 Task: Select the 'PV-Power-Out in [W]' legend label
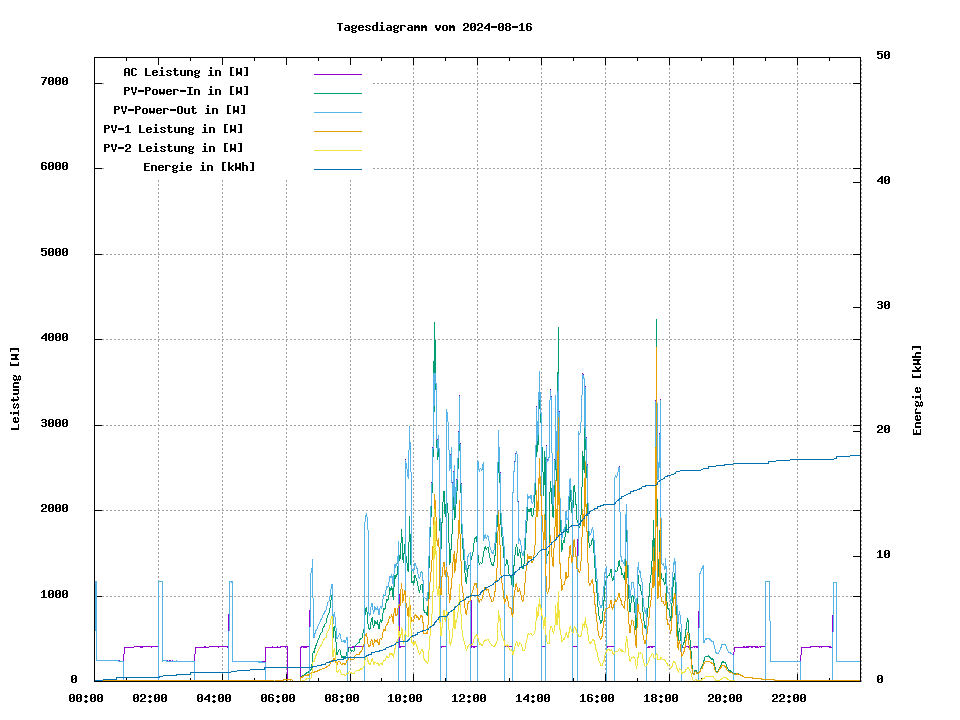pyautogui.click(x=181, y=110)
